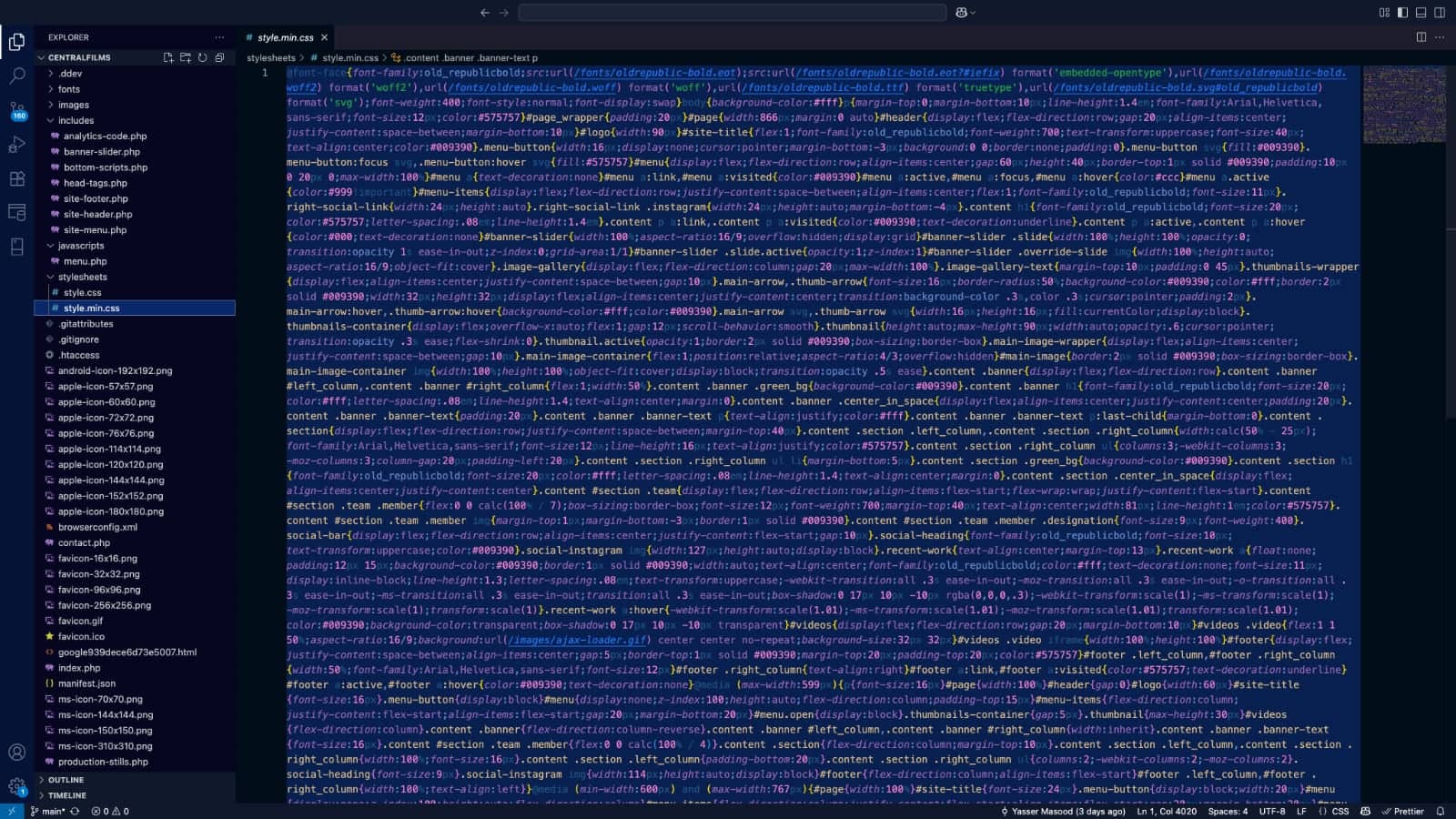Expand the fonts folder

tap(69, 89)
